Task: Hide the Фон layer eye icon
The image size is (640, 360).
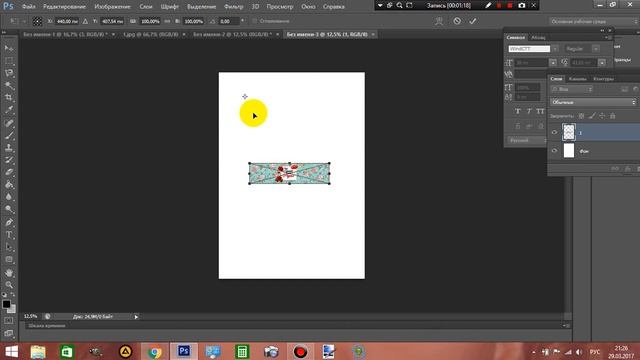Action: click(554, 151)
